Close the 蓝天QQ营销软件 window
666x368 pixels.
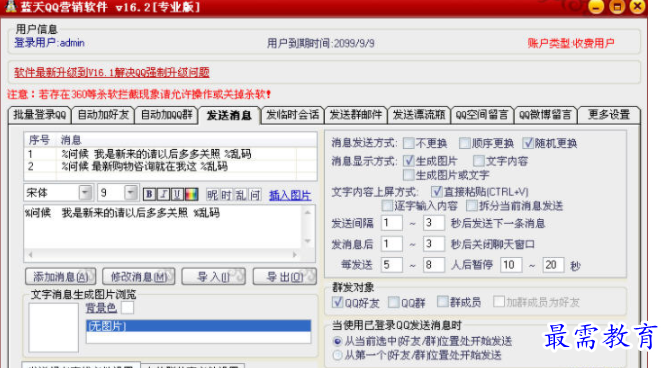pyautogui.click(x=637, y=6)
